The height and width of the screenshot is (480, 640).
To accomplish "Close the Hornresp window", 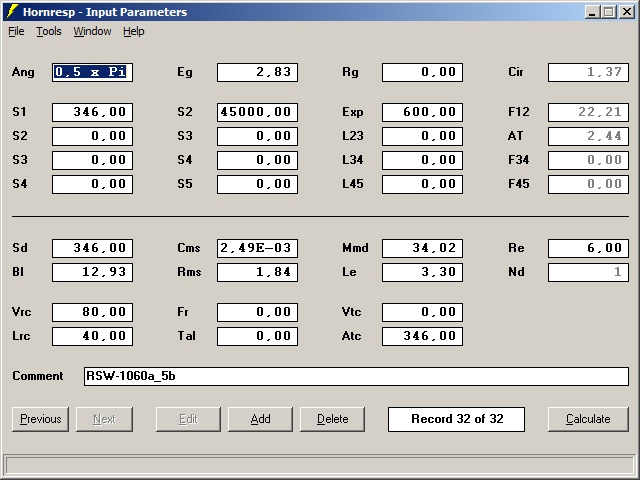I will 627,12.
